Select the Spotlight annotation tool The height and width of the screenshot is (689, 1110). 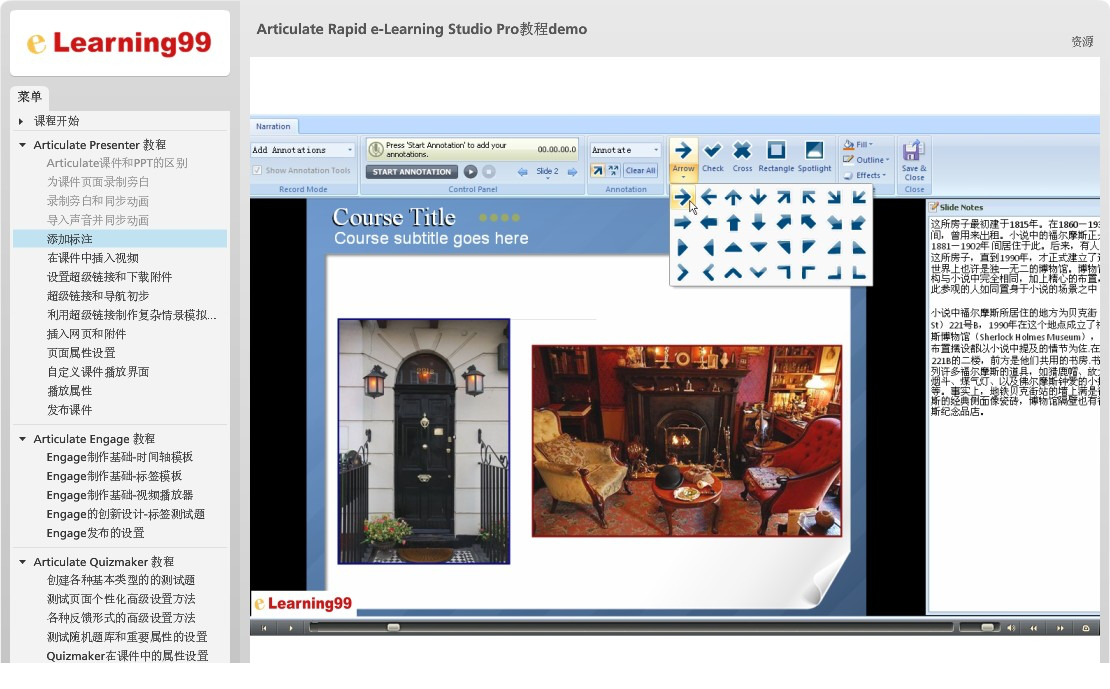click(x=814, y=156)
